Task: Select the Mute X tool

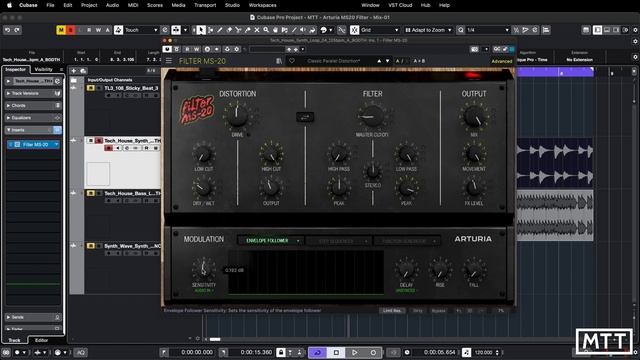Action: coord(257,30)
